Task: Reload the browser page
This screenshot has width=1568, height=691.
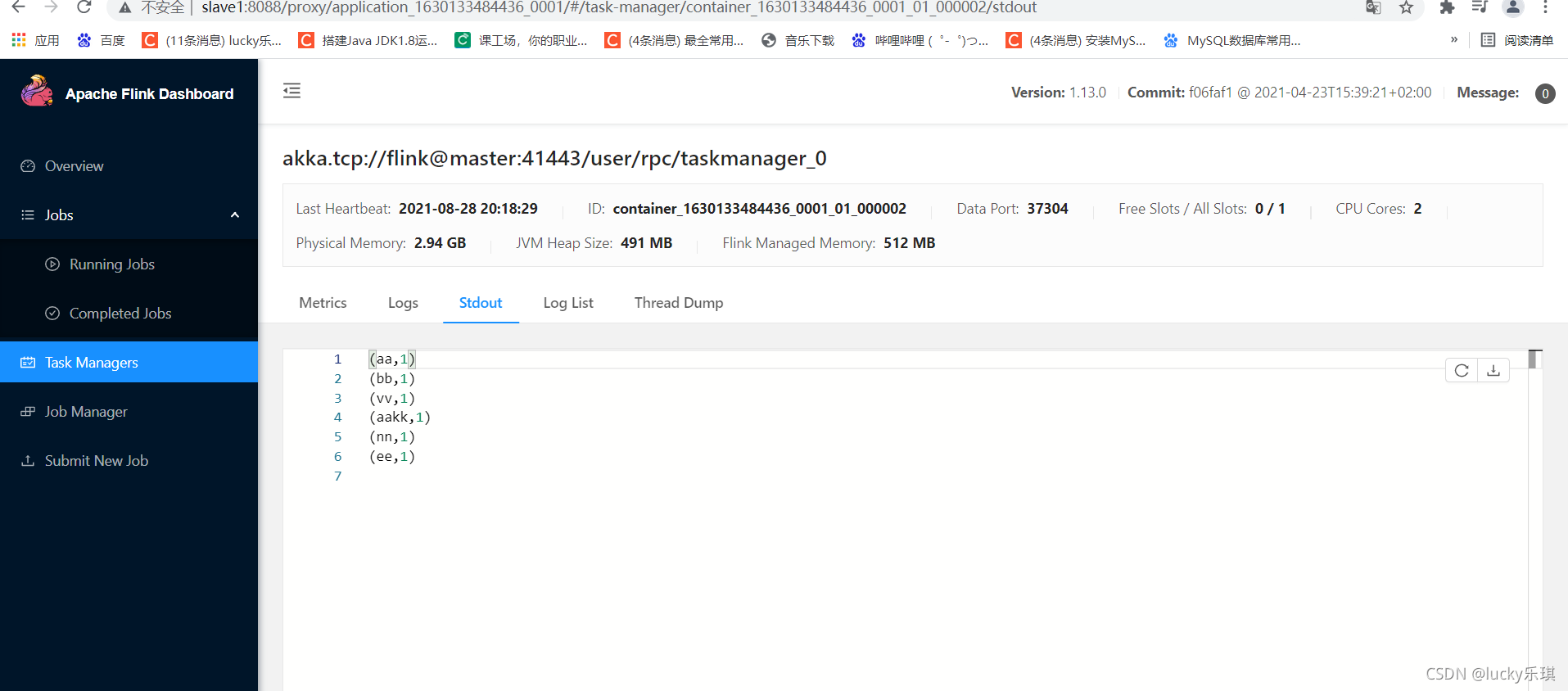Action: 84,7
